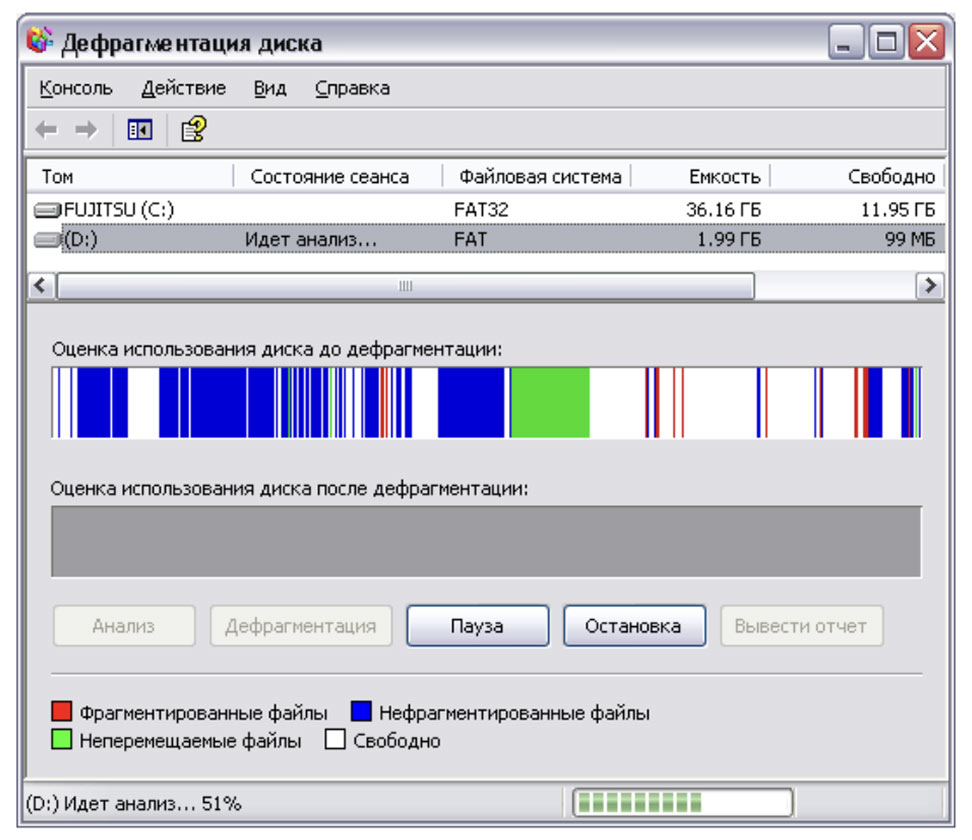Screen dimensions: 972x840
Task: Click the FAT32 file system cell
Action: pos(481,210)
